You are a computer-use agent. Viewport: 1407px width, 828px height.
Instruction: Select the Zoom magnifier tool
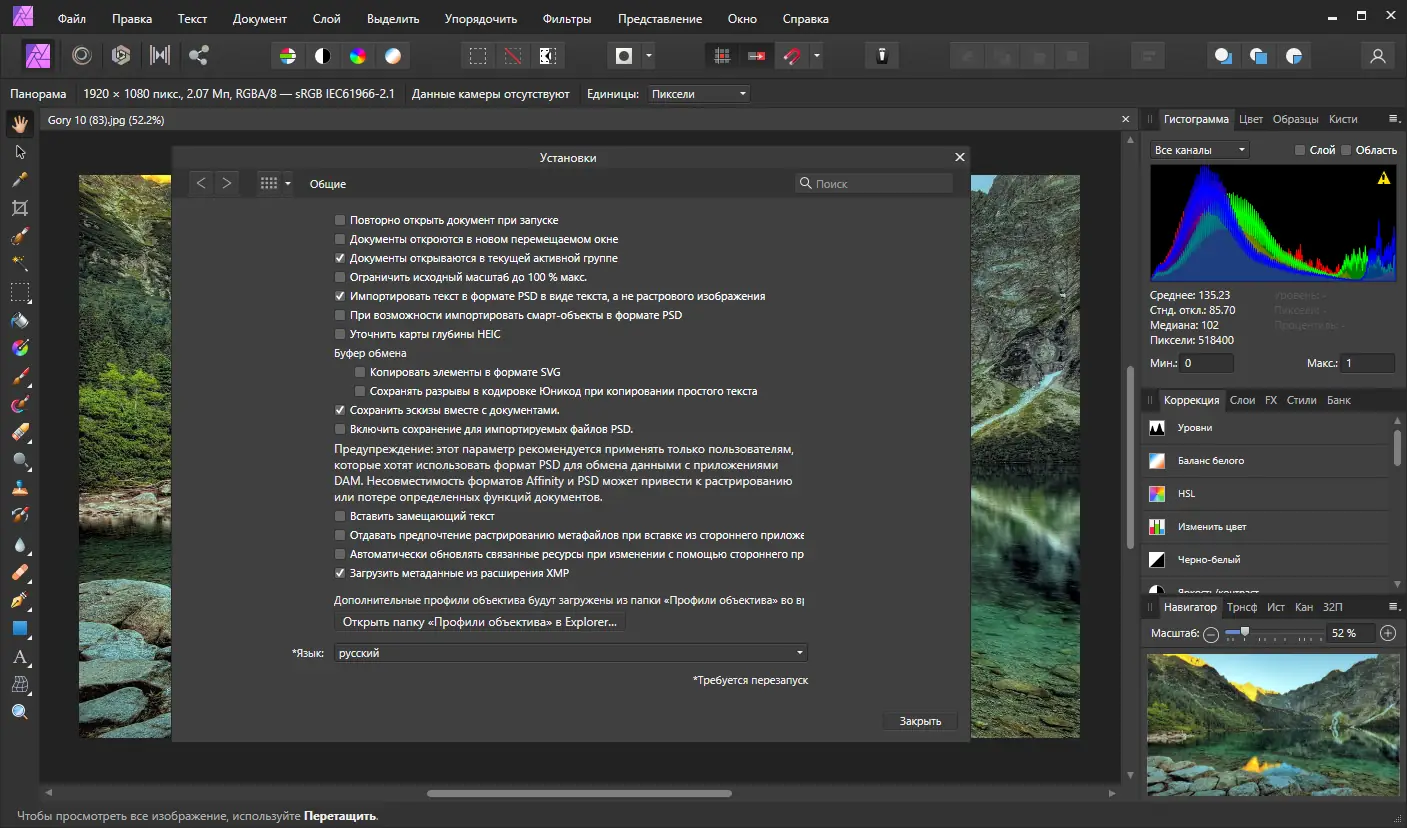pos(19,711)
